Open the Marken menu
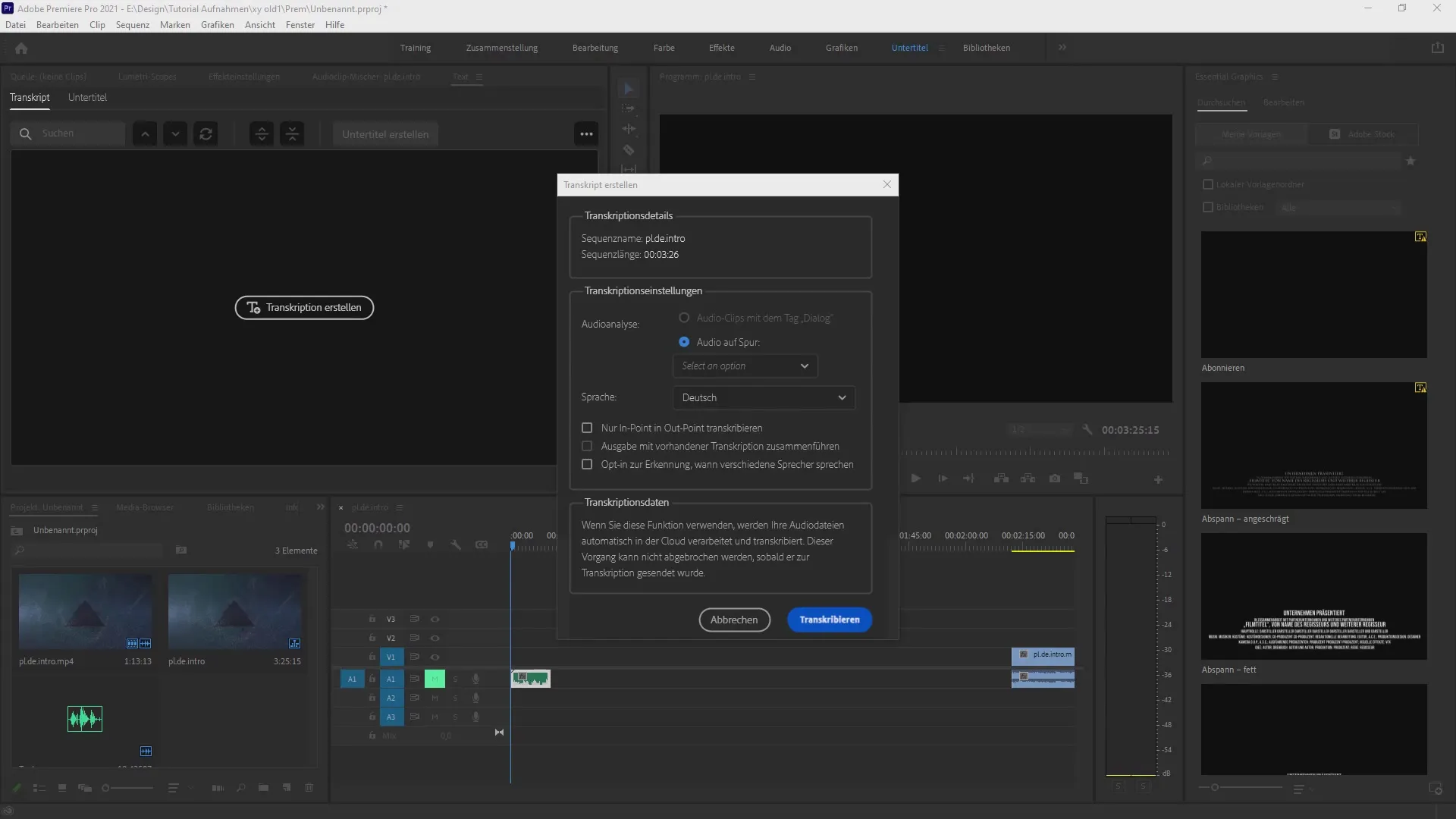The height and width of the screenshot is (819, 1456). tap(175, 25)
